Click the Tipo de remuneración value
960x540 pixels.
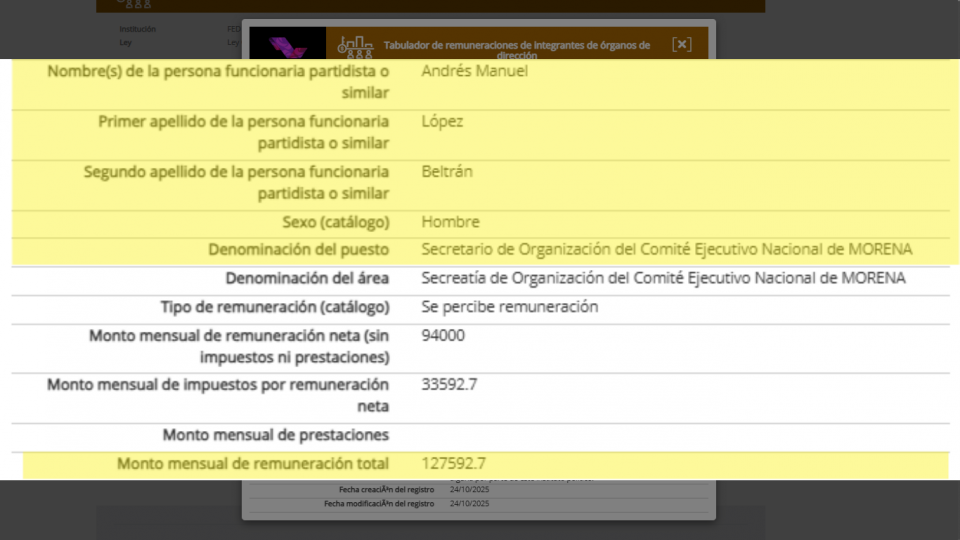[509, 307]
